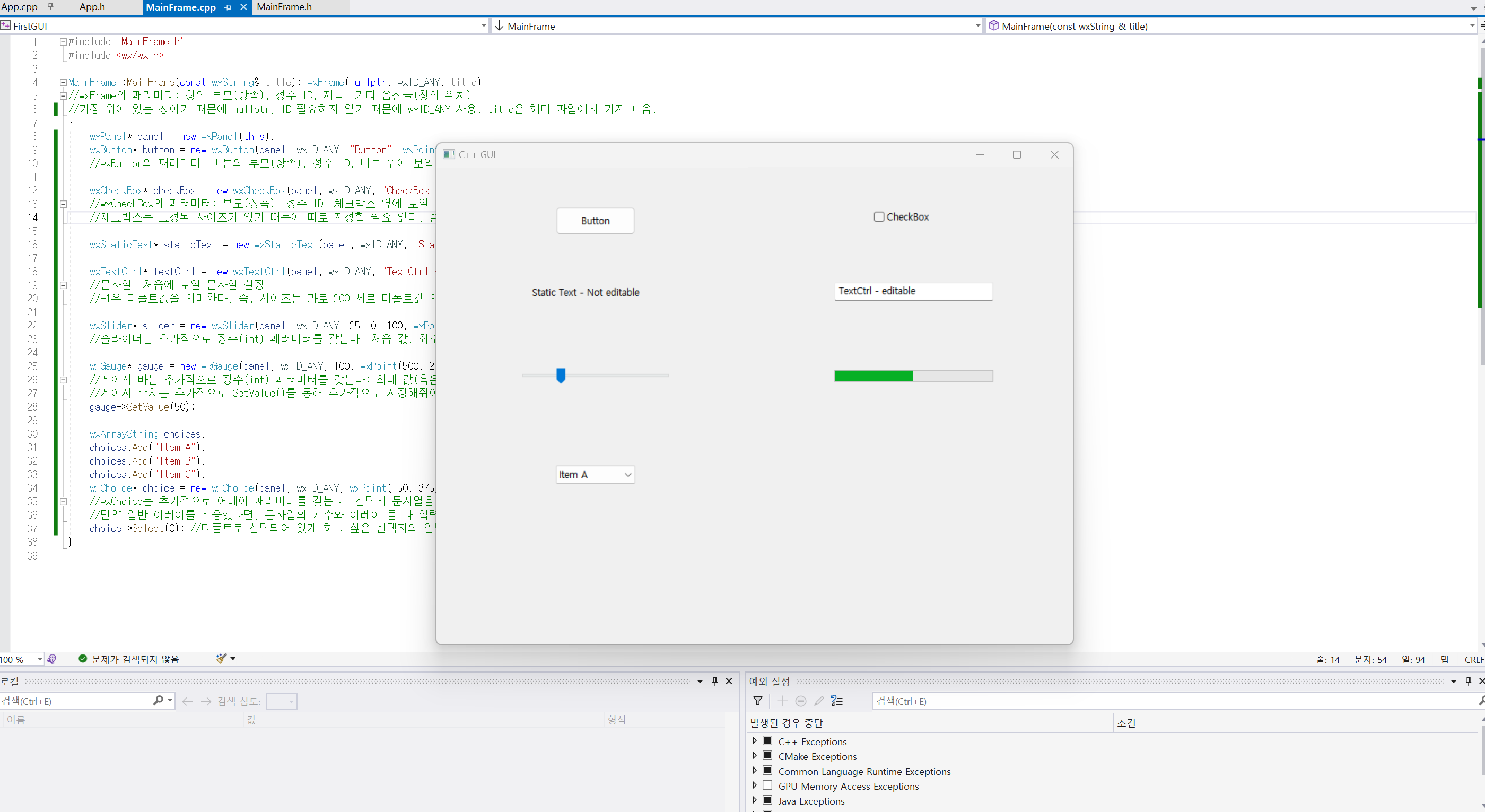This screenshot has height=812, width=1485.
Task: Click the code cleanup broom icon
Action: (221, 658)
